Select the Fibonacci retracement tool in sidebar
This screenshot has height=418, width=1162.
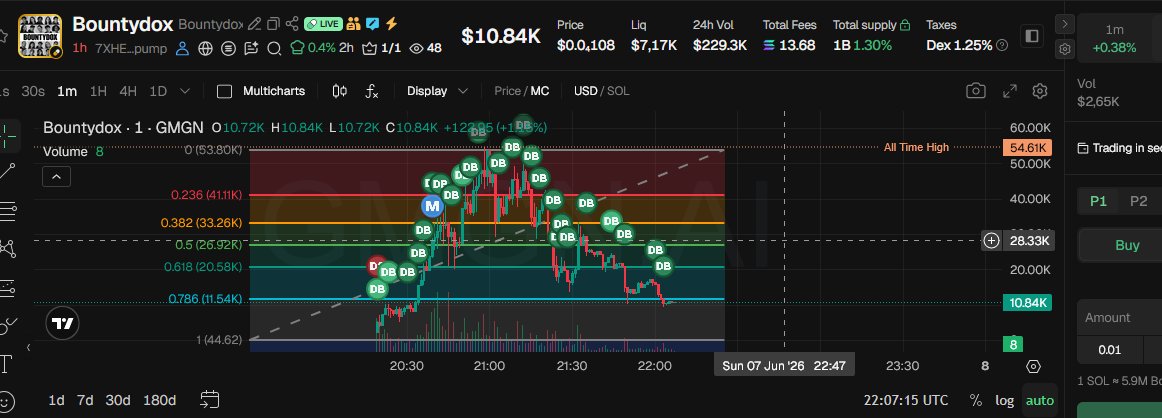[7, 210]
